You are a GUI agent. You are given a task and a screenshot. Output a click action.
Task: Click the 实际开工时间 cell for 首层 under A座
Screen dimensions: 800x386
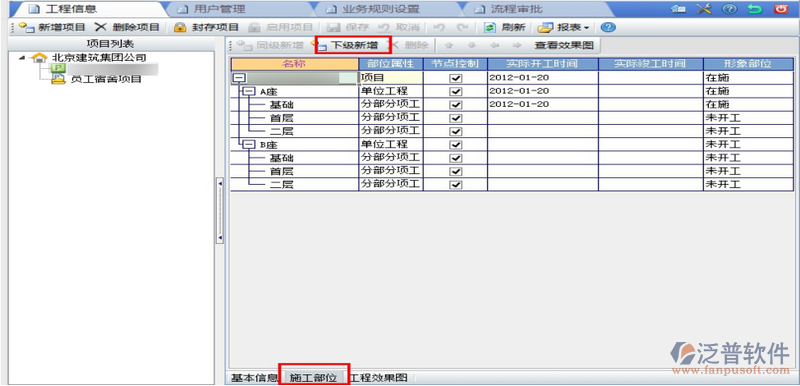tap(543, 118)
